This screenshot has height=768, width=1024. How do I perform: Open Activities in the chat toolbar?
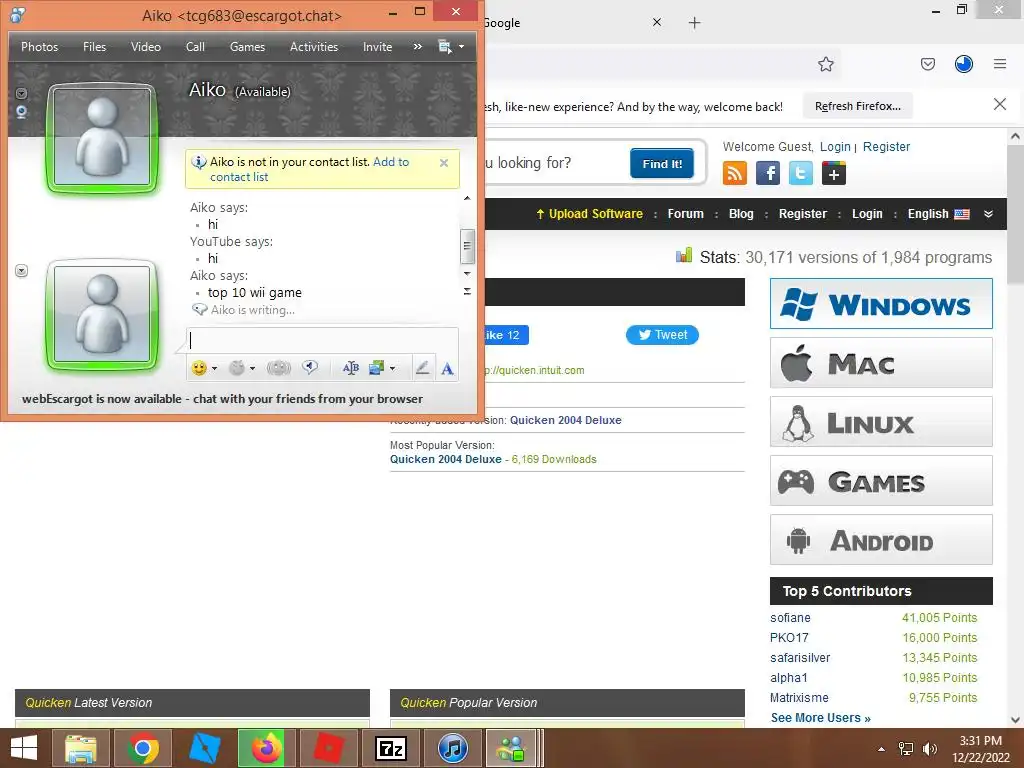(314, 47)
